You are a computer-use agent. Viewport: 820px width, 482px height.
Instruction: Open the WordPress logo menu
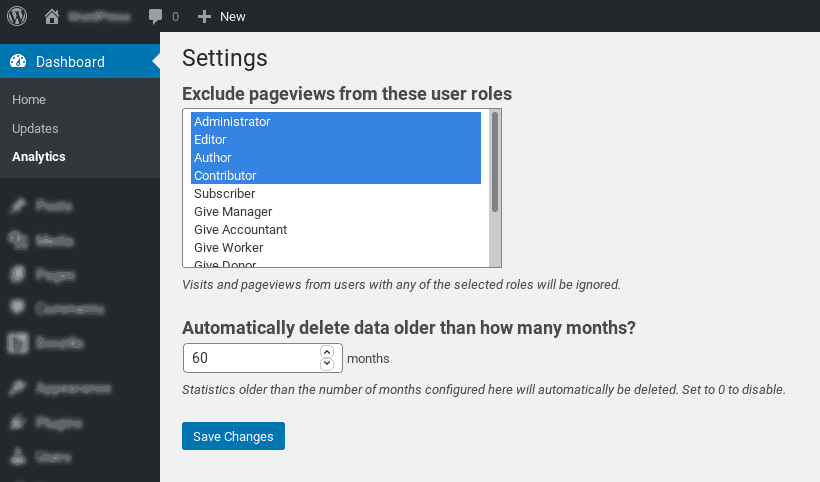coord(17,16)
